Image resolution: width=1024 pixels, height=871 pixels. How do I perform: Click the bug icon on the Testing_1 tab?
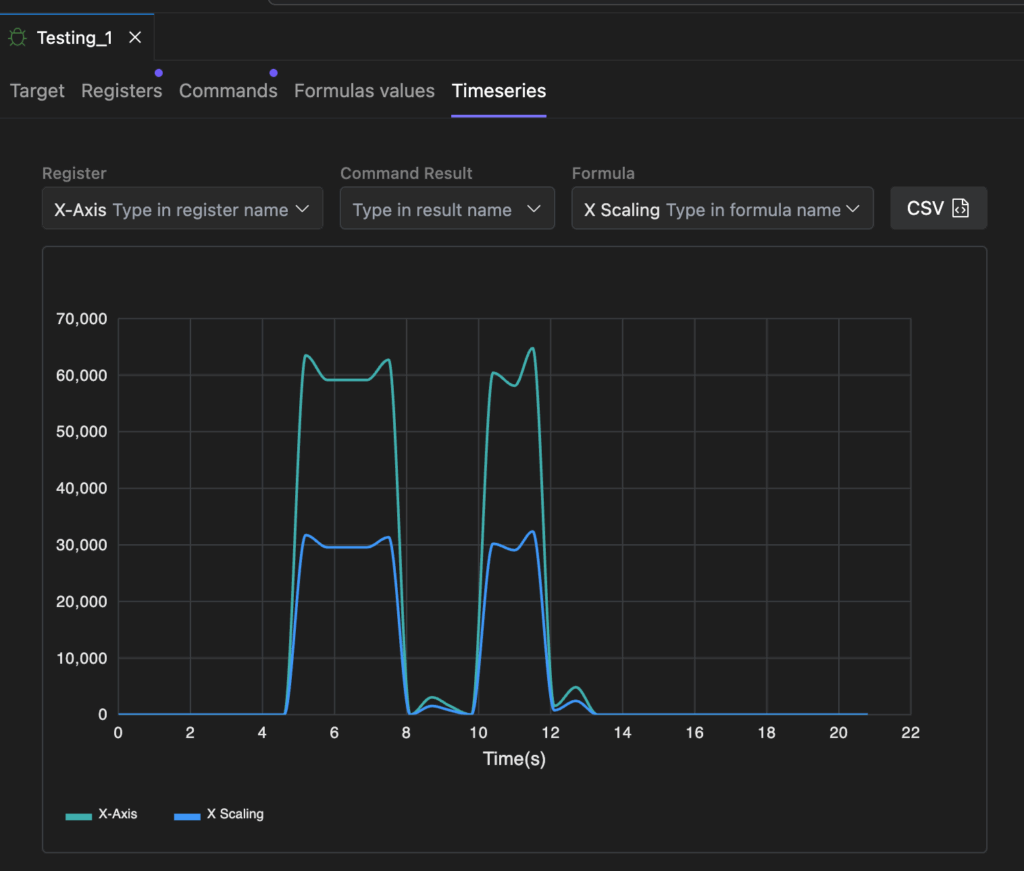click(17, 38)
